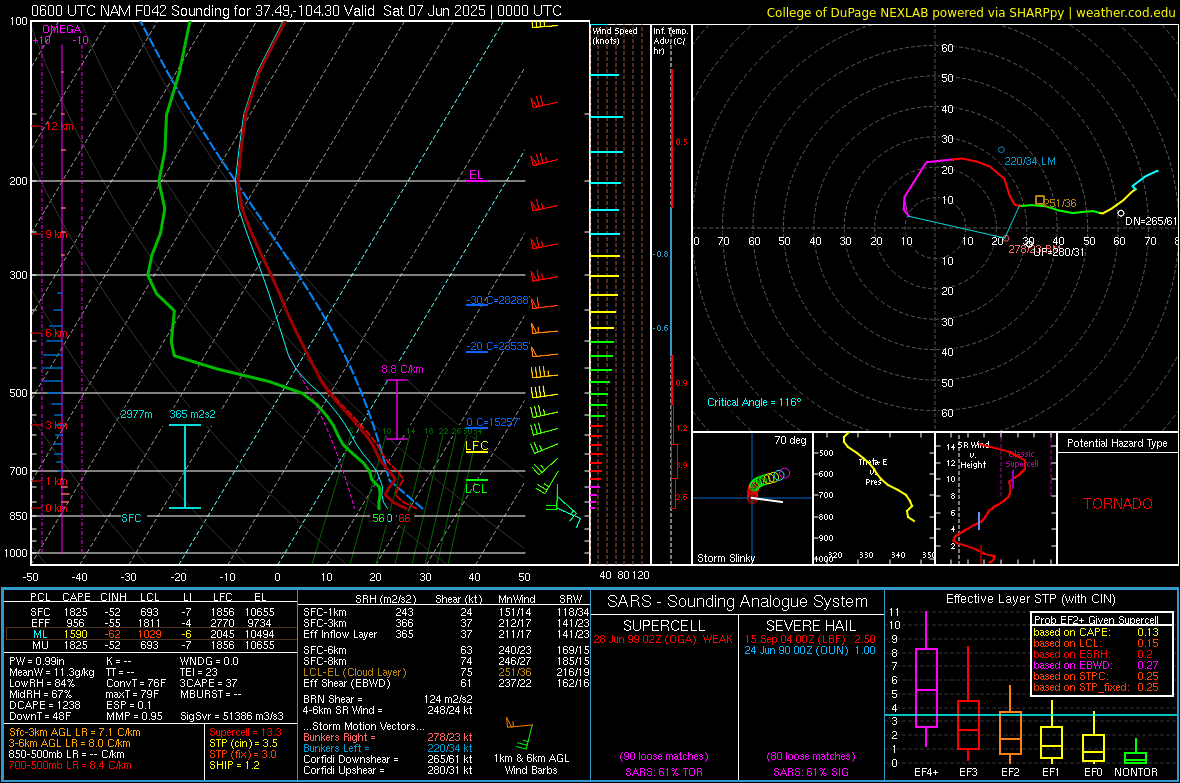Click the 'STP (cin) = 3.5' index

point(243,743)
